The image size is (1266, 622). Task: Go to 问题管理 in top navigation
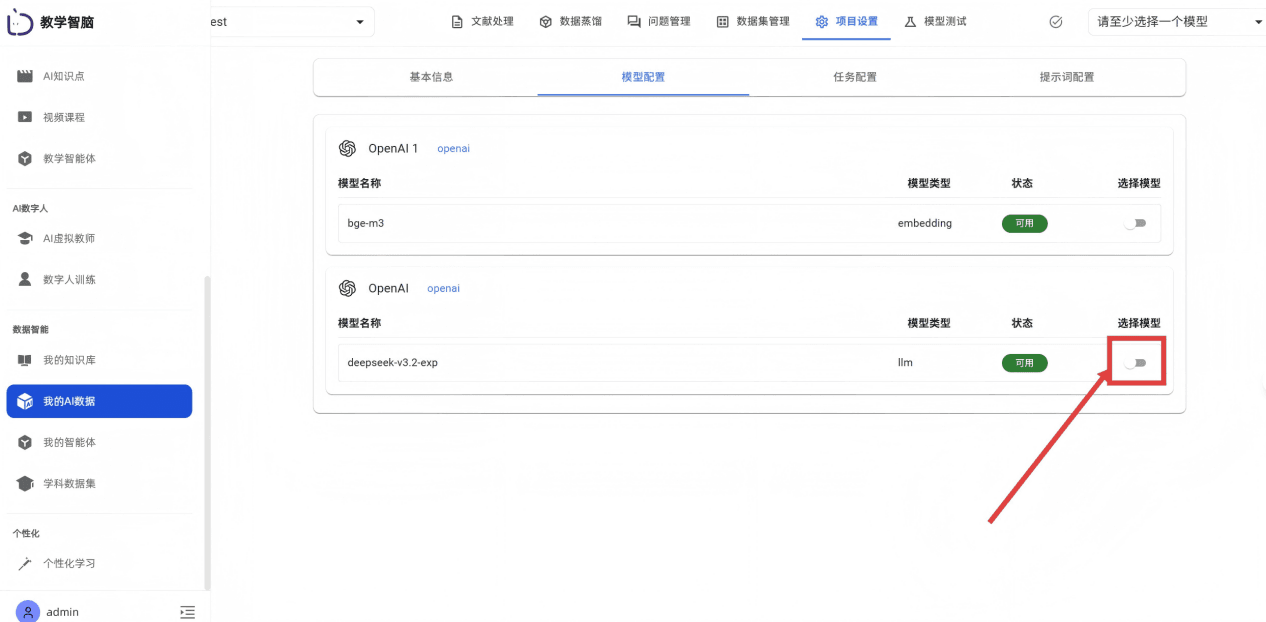658,21
